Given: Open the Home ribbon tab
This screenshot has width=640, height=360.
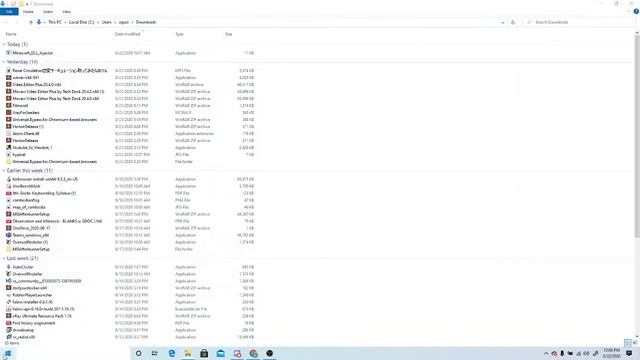Looking at the screenshot, I should click(x=28, y=12).
